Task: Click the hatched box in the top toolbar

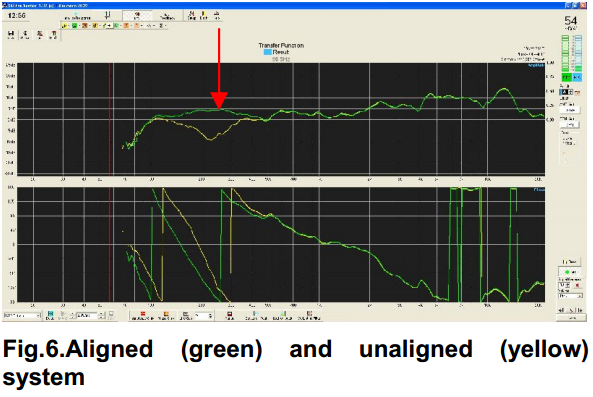Action: pyautogui.click(x=137, y=16)
